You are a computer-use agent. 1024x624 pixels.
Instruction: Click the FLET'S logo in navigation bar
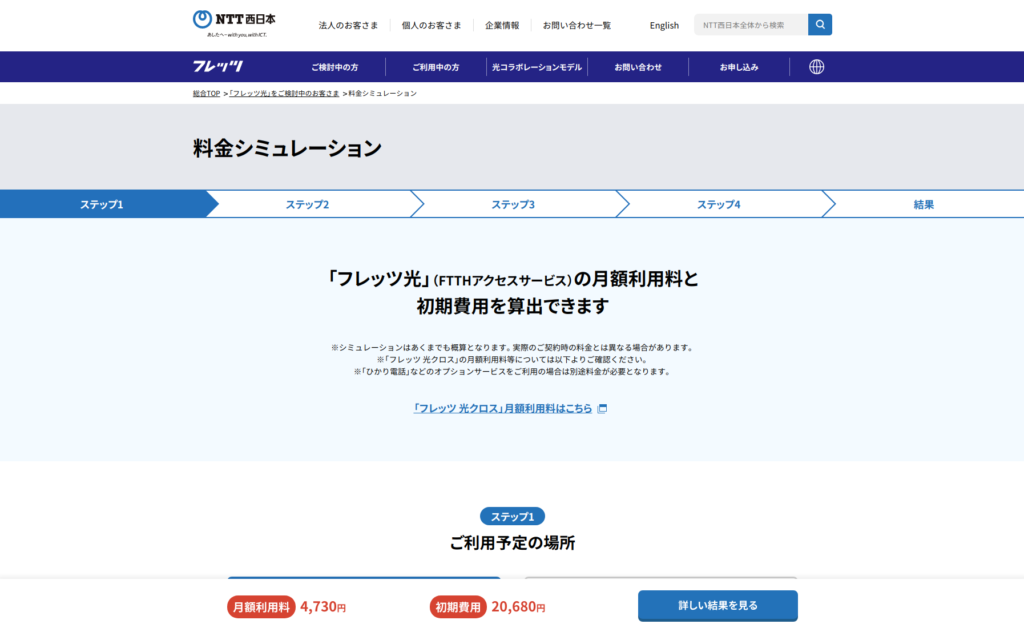(x=218, y=67)
